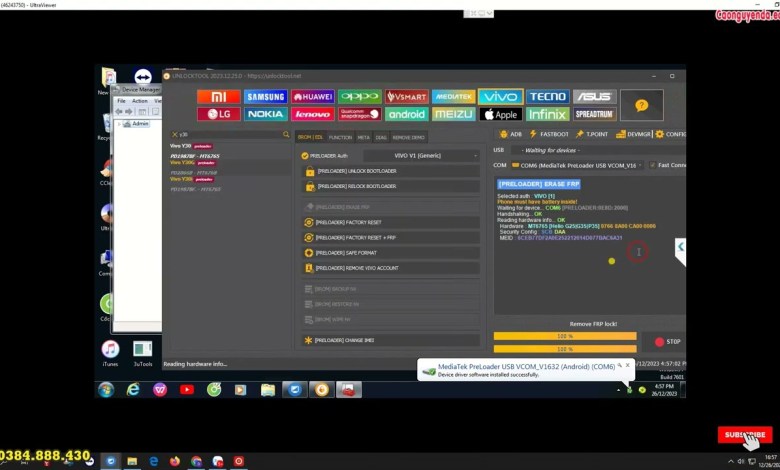The height and width of the screenshot is (470, 780).
Task: Switch to the BROM | EDL tab
Action: [x=310, y=137]
